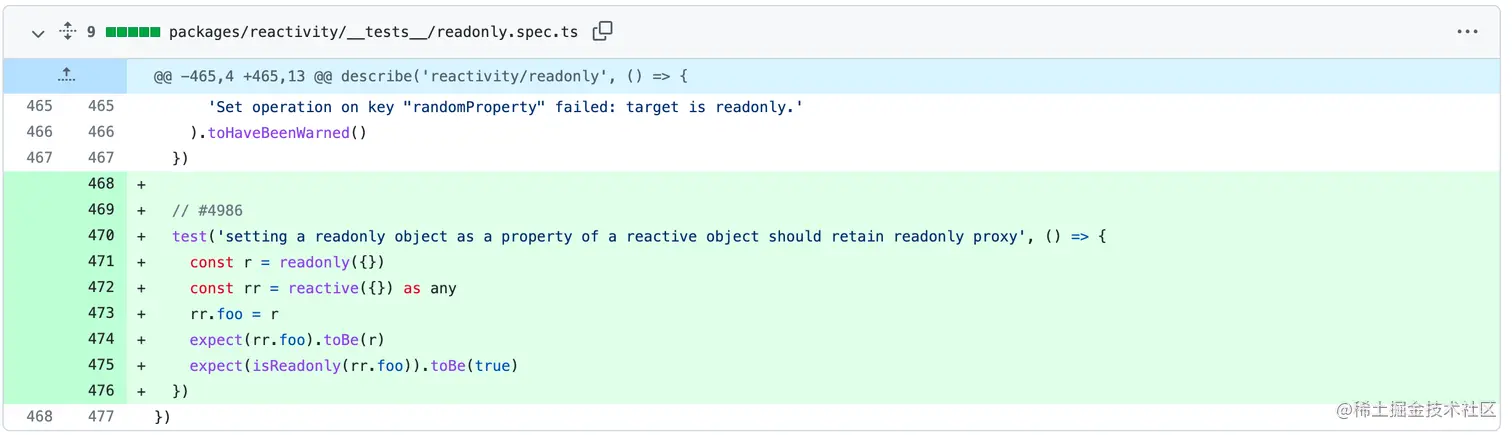Click the green diffstat squares
The height and width of the screenshot is (435, 1512).
pyautogui.click(x=133, y=32)
